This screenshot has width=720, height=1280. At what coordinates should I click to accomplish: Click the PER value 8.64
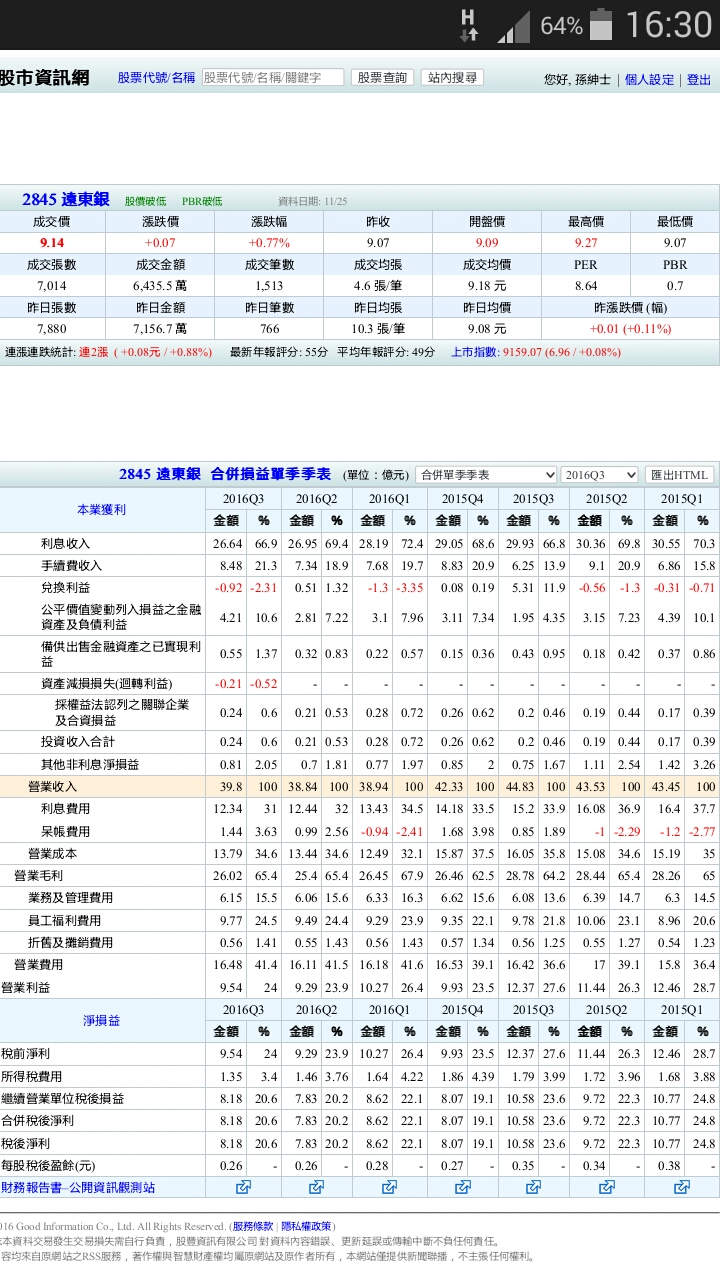point(586,286)
